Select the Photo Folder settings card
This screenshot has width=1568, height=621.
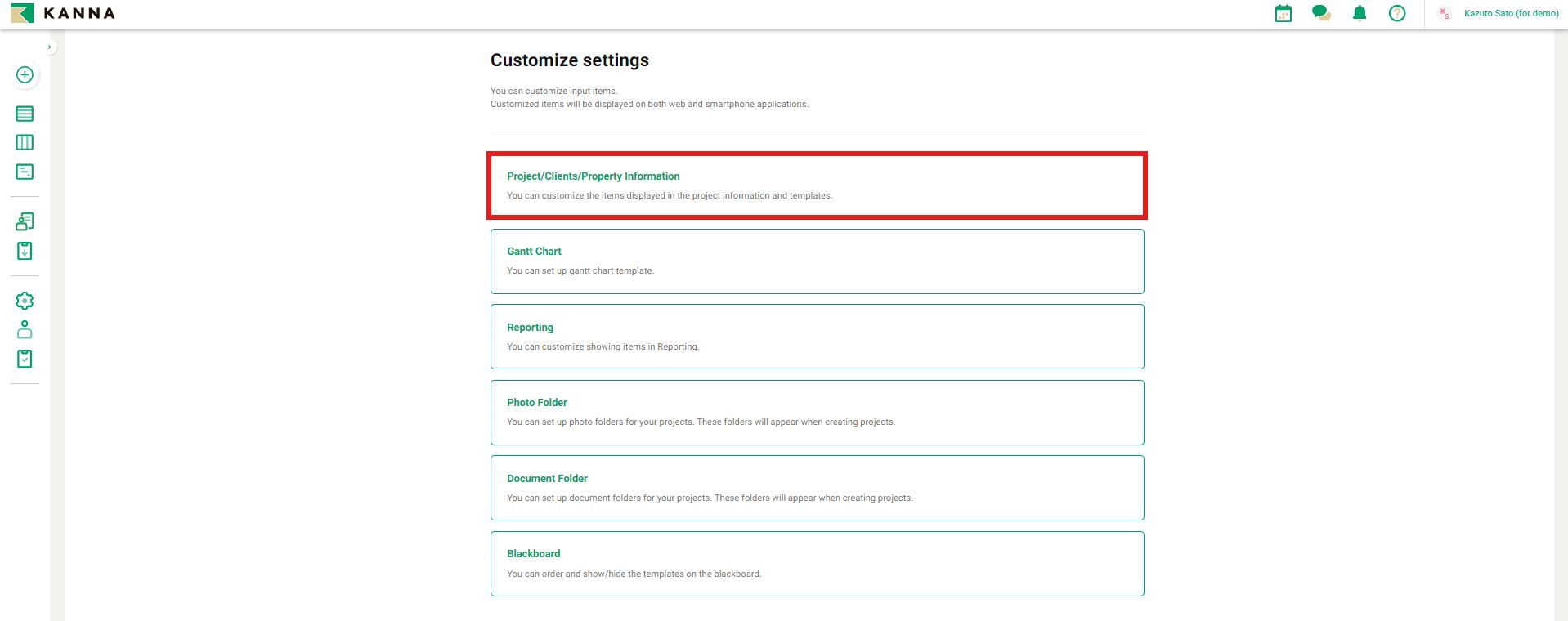pyautogui.click(x=817, y=413)
